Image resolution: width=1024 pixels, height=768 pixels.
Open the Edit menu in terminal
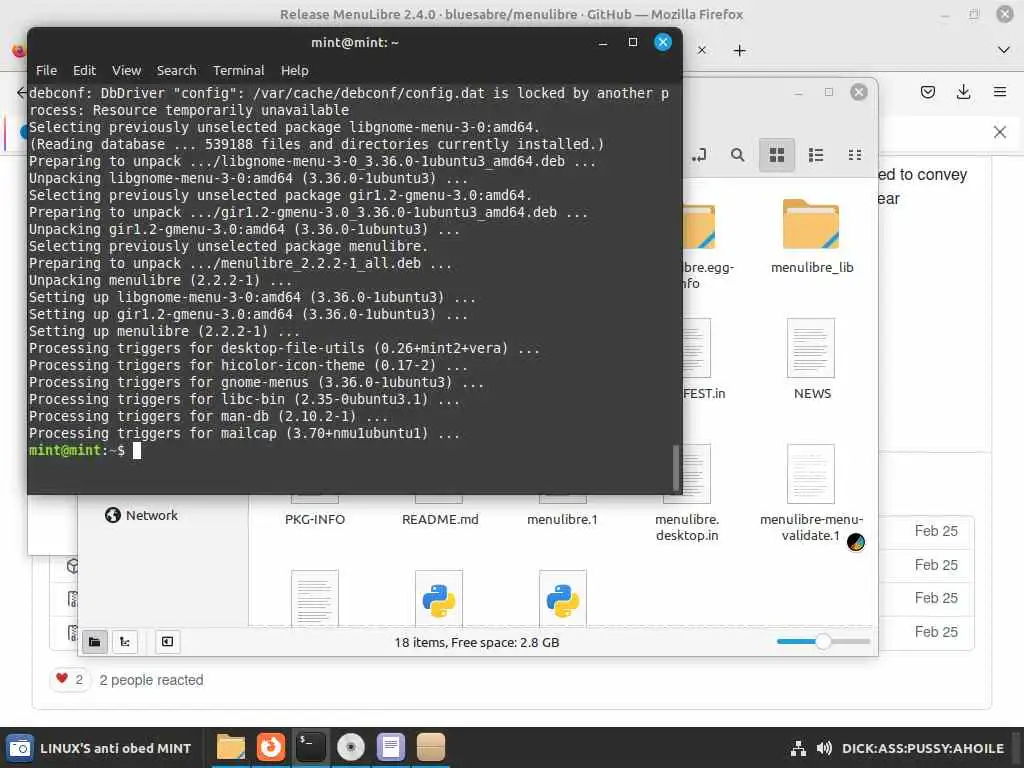84,71
